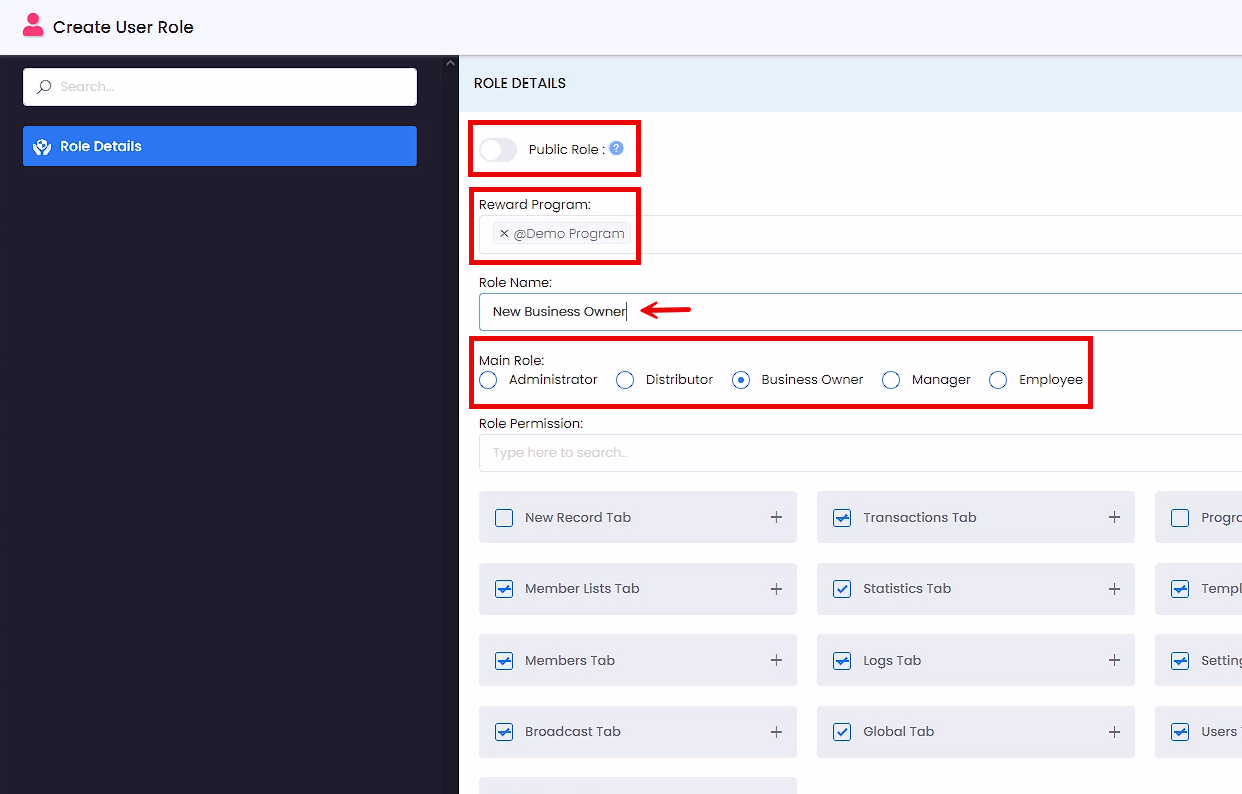Expand Statistics Tab with plus icon

pos(1114,589)
